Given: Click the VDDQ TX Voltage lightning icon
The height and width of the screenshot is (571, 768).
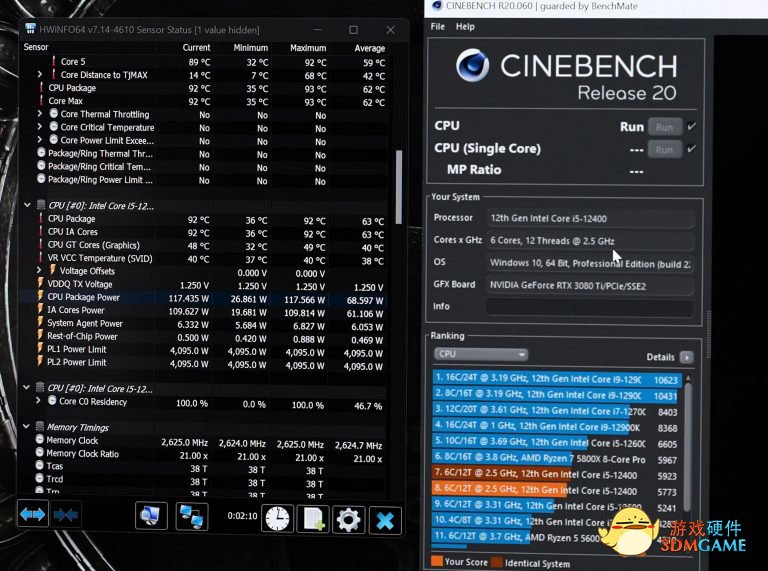Looking at the screenshot, I should click(x=41, y=283).
